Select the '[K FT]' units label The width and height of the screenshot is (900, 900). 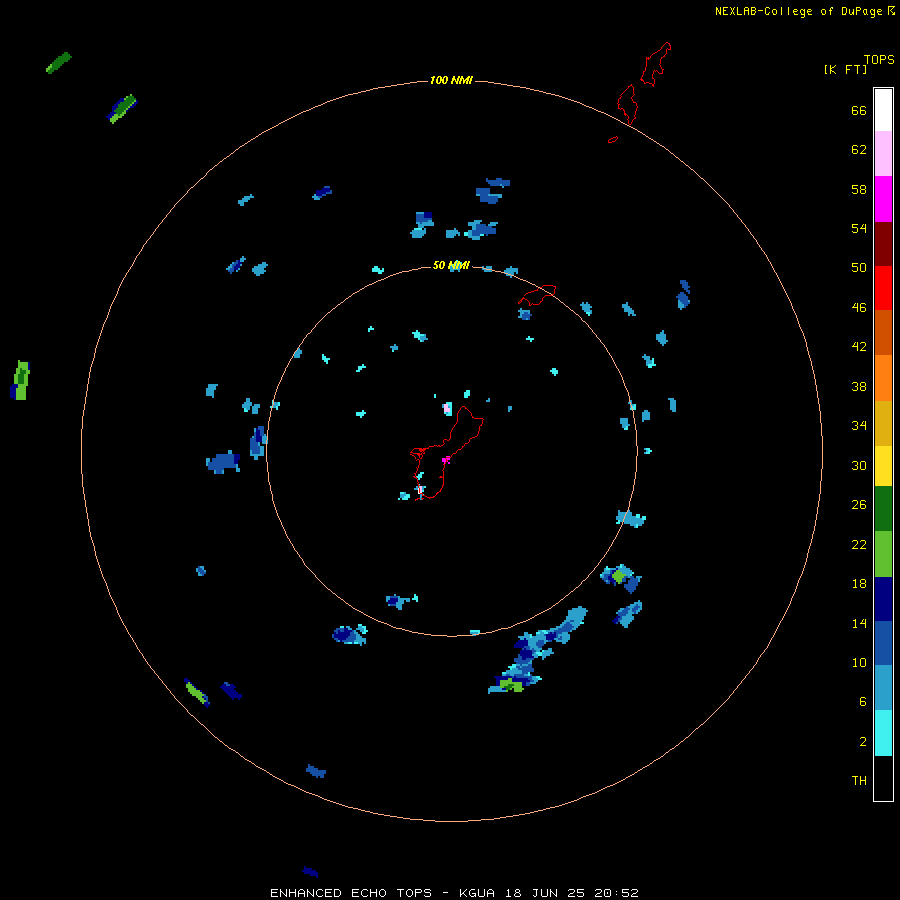[x=845, y=69]
